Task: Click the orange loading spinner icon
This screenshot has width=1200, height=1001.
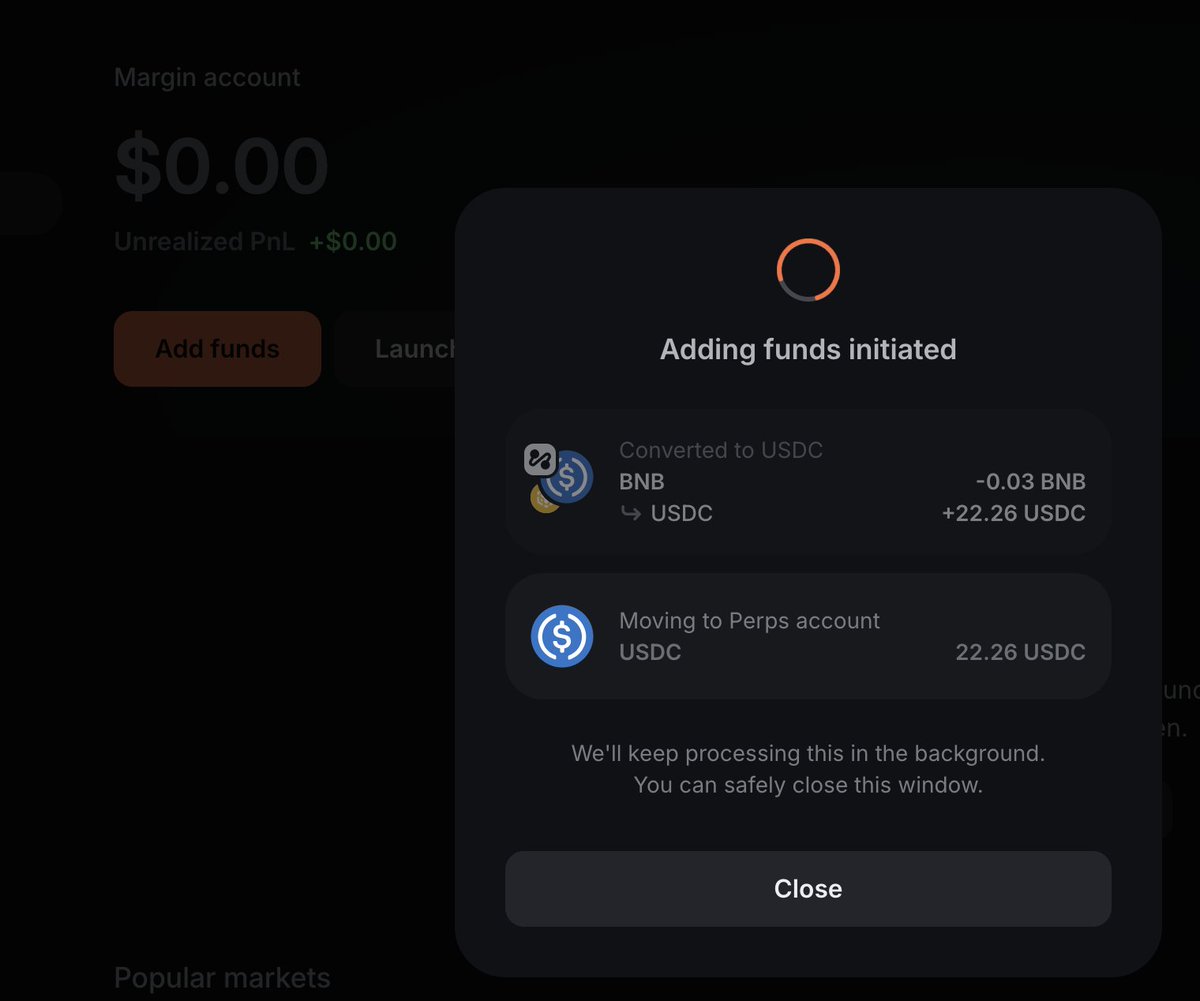Action: coord(808,270)
